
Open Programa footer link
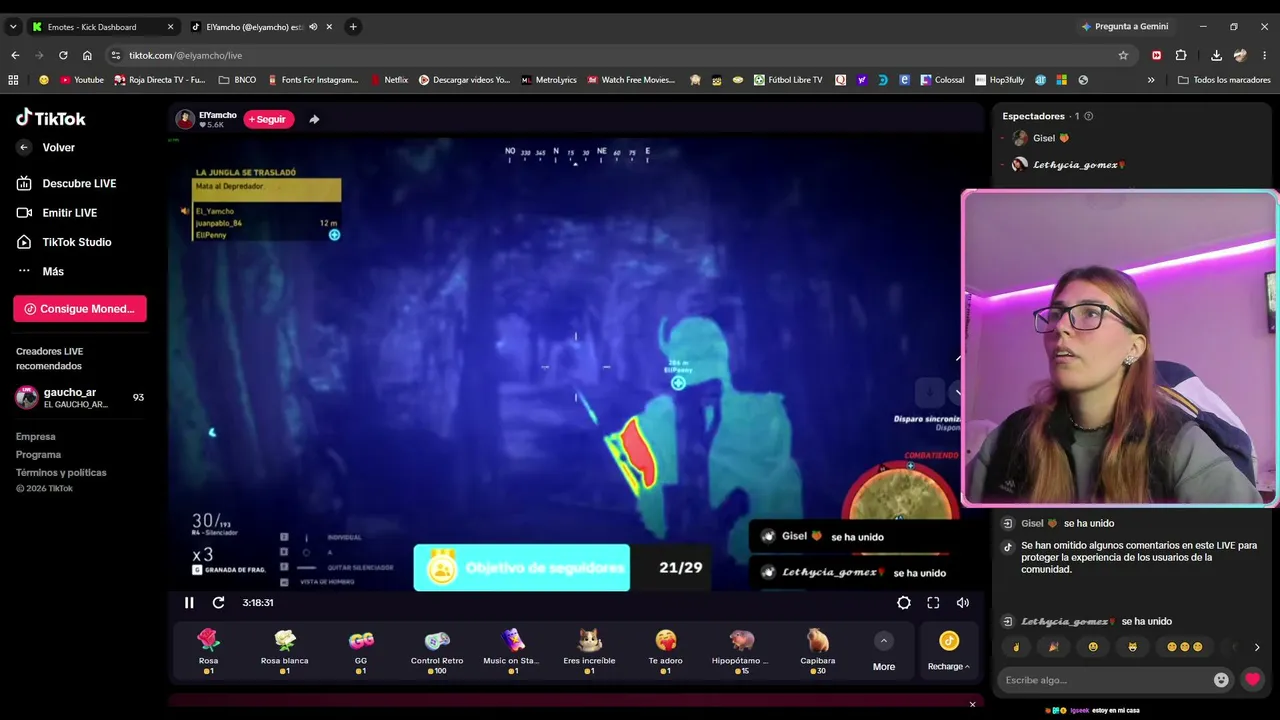38,455
